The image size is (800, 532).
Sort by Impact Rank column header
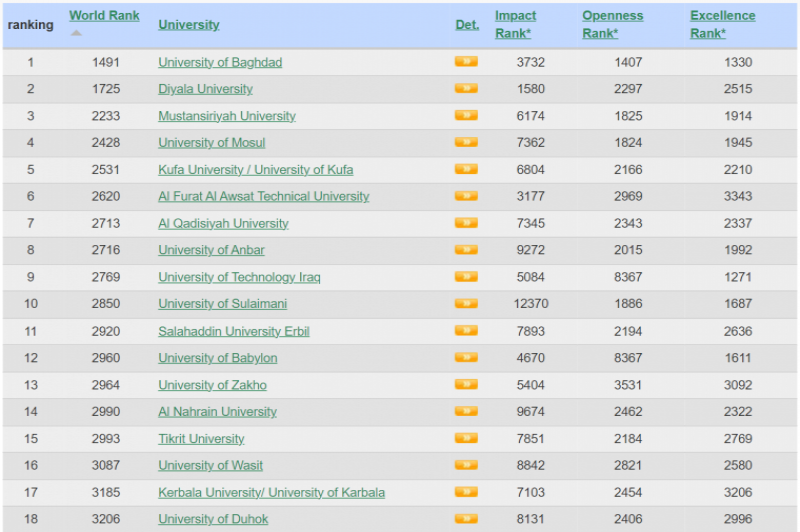[515, 24]
